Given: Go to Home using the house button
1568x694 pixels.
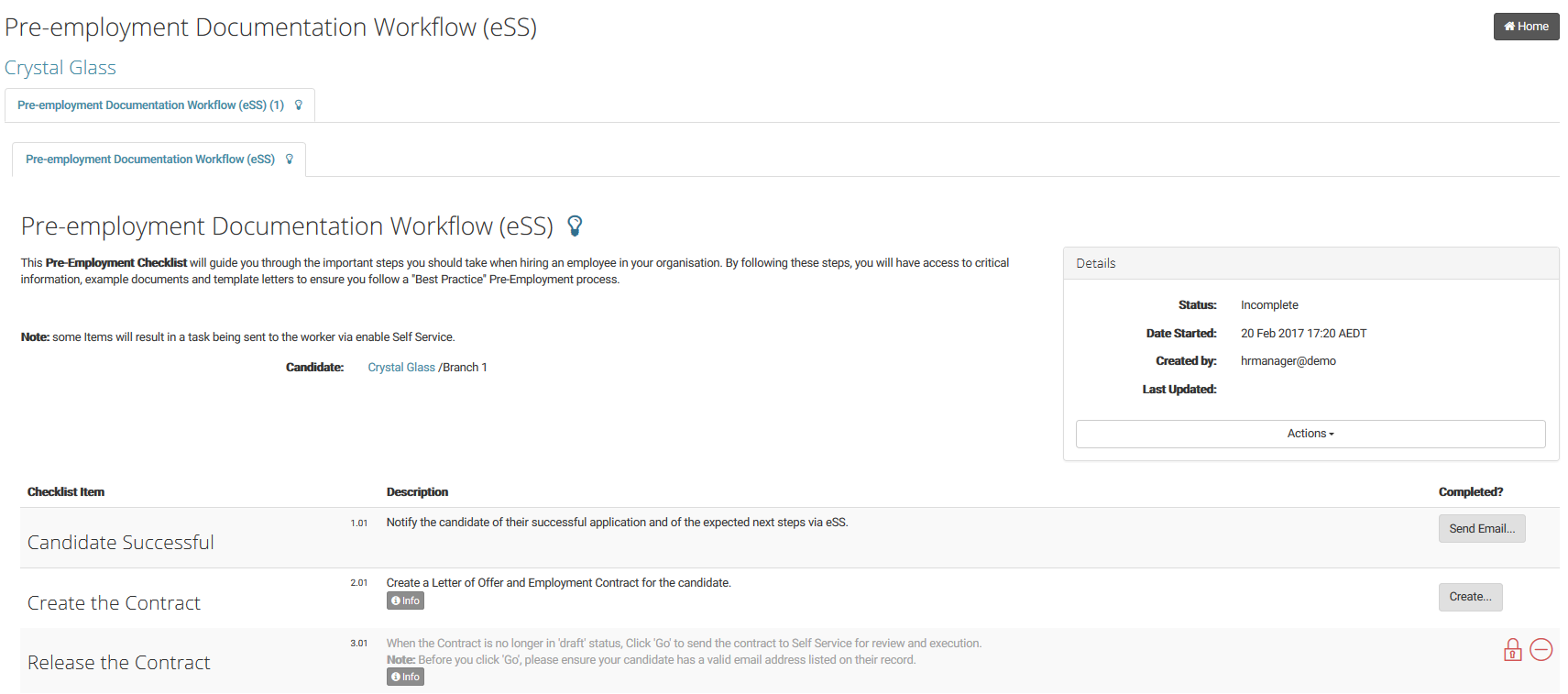Looking at the screenshot, I should click(x=1526, y=27).
